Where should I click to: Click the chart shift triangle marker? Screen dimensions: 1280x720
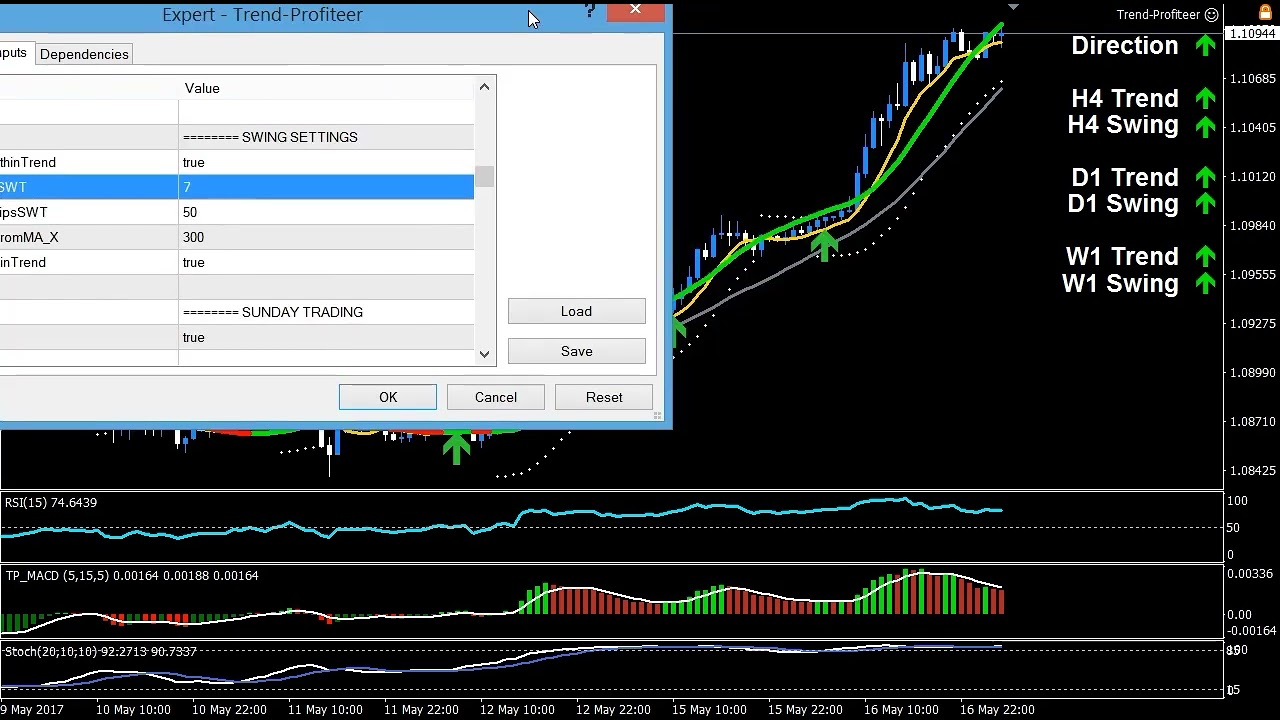point(1013,8)
